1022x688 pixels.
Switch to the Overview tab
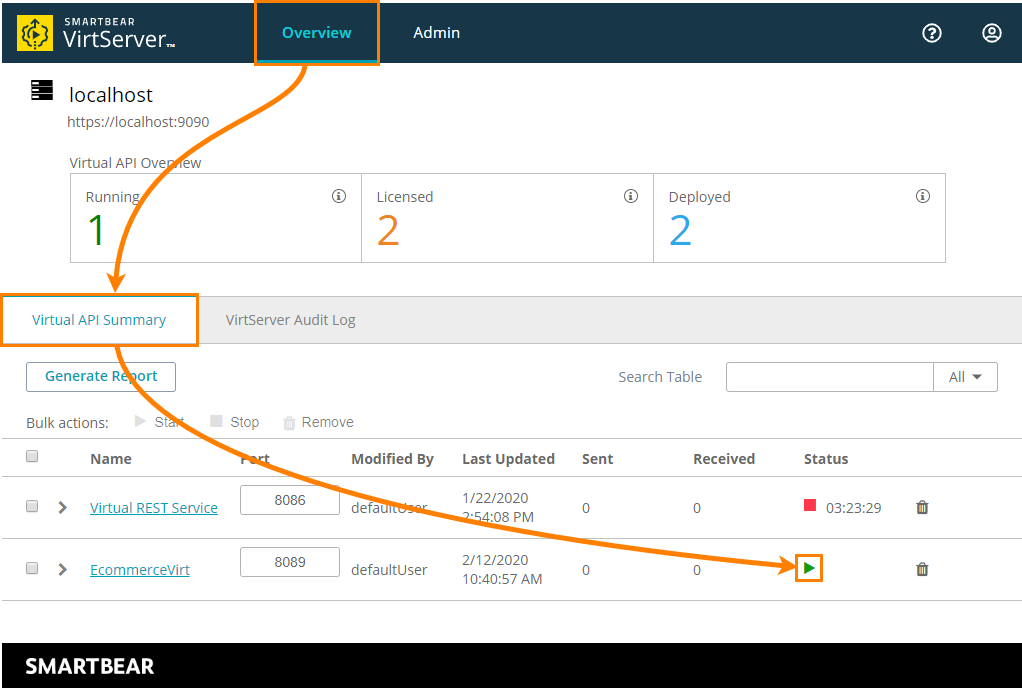click(317, 33)
